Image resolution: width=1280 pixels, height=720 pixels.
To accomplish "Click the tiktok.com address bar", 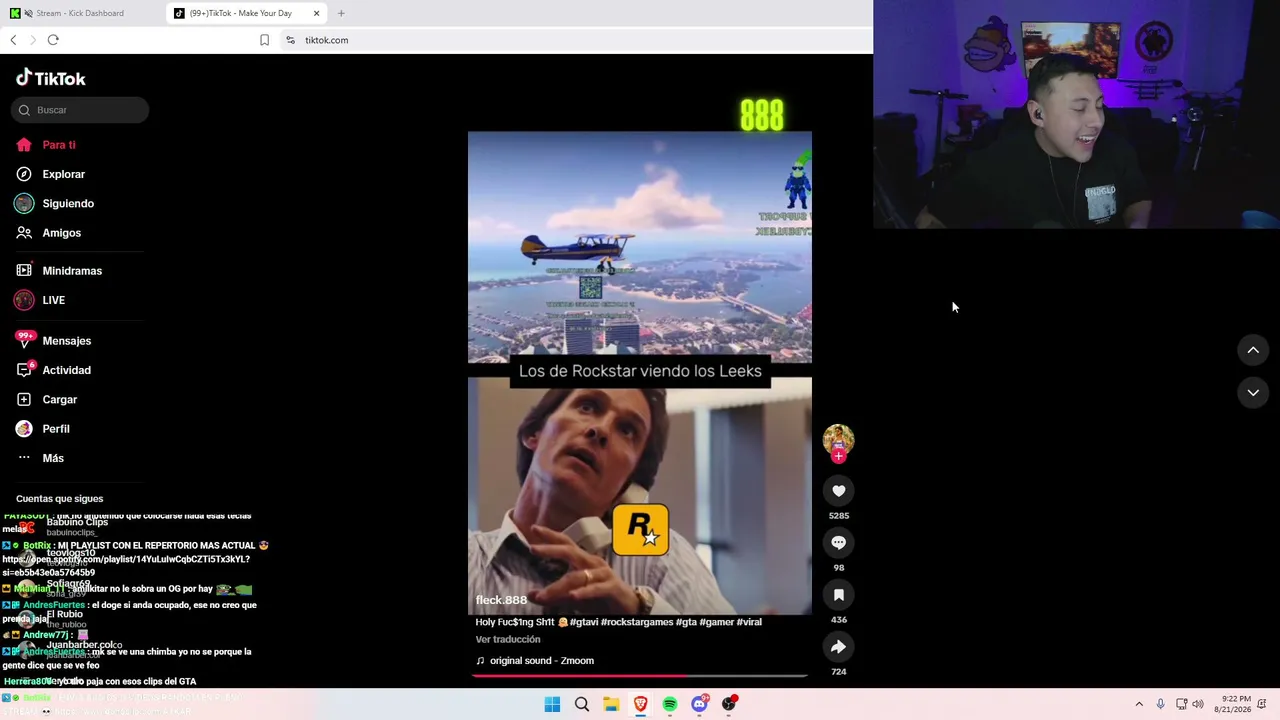I will pos(326,40).
